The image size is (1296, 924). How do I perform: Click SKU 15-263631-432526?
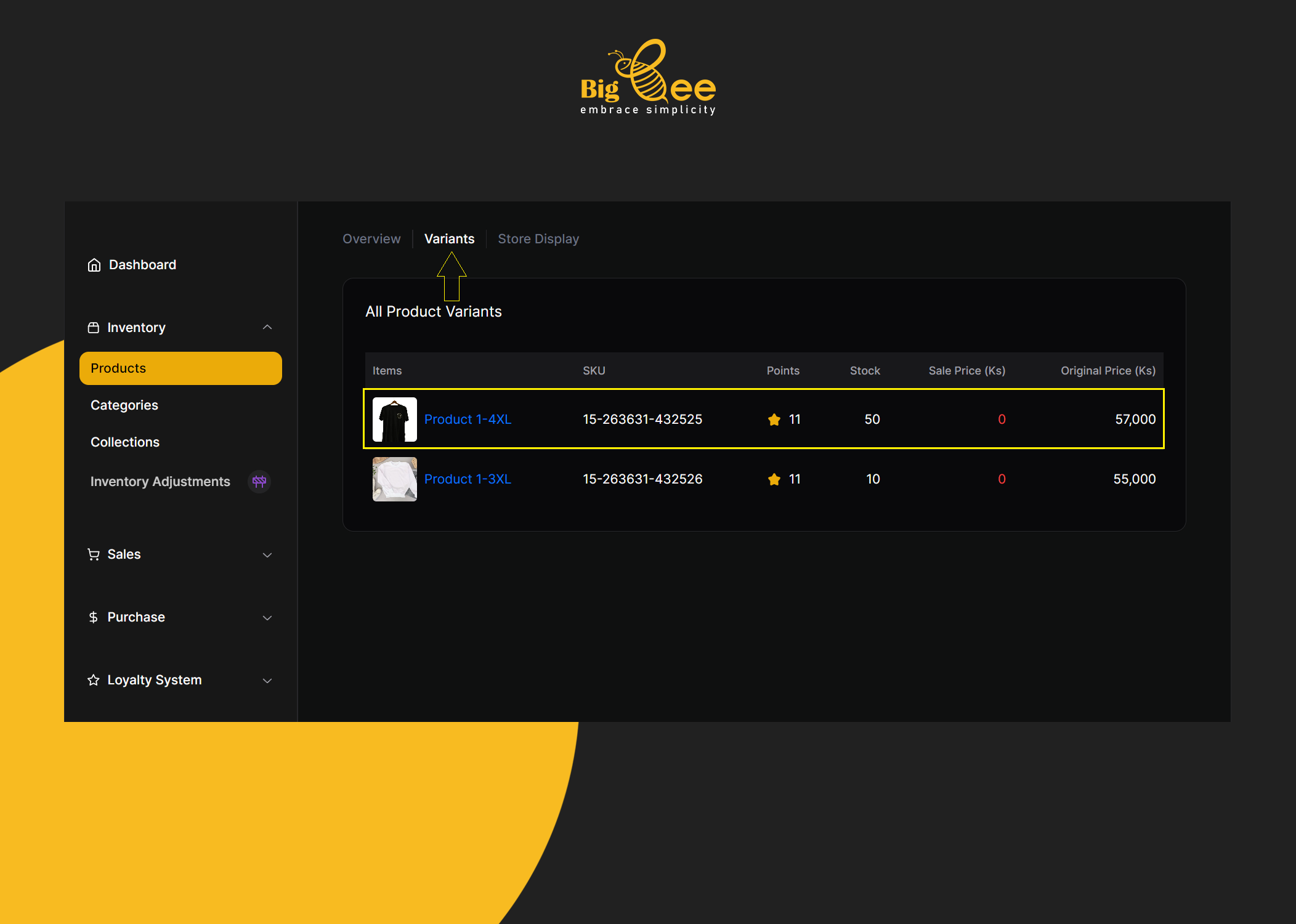coord(642,479)
